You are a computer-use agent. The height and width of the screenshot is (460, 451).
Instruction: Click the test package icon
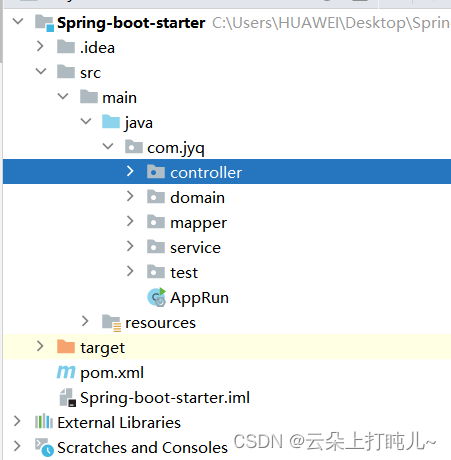pos(156,271)
